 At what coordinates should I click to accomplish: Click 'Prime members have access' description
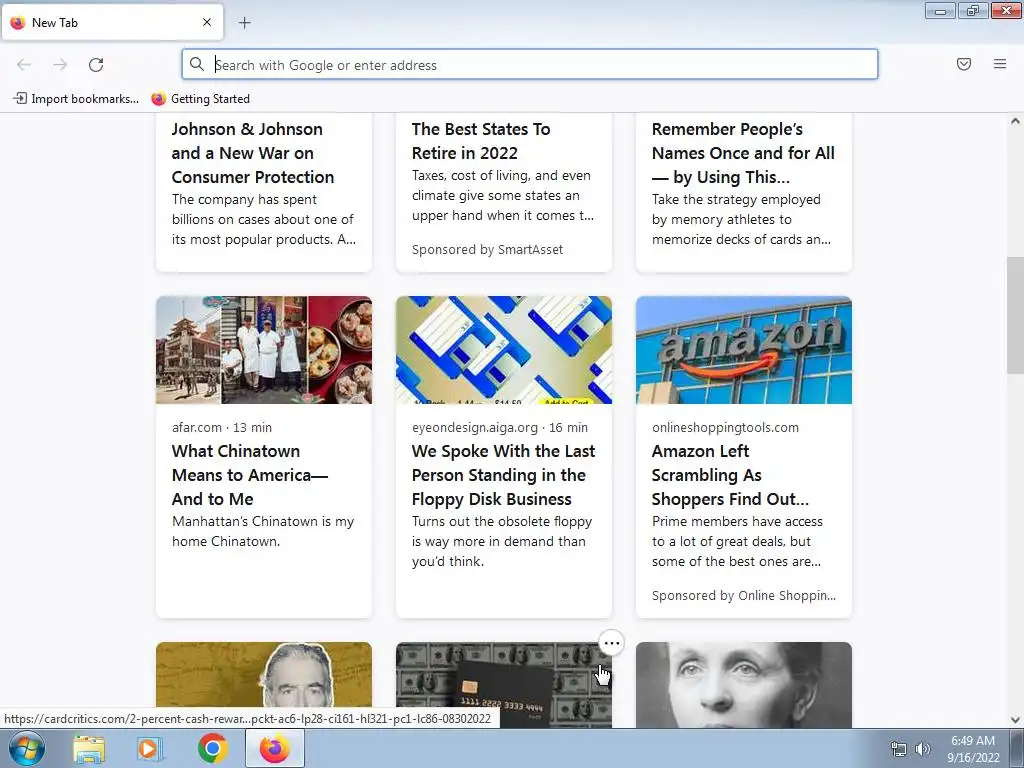pos(737,541)
